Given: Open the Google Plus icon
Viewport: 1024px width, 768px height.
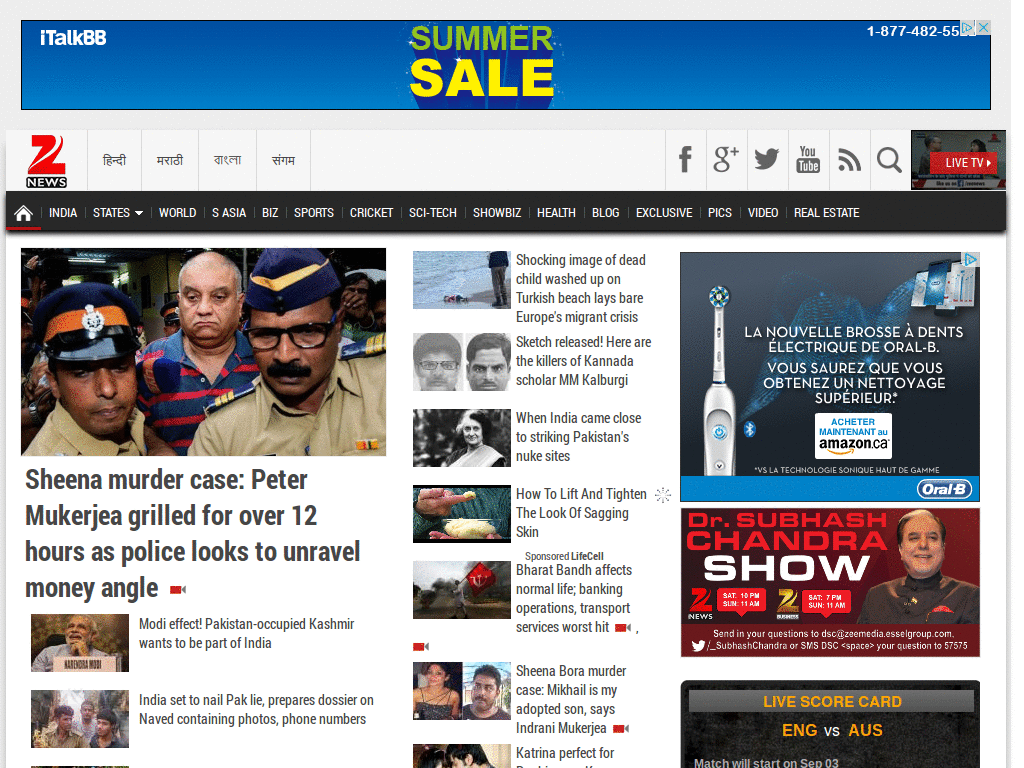Looking at the screenshot, I should (726, 160).
